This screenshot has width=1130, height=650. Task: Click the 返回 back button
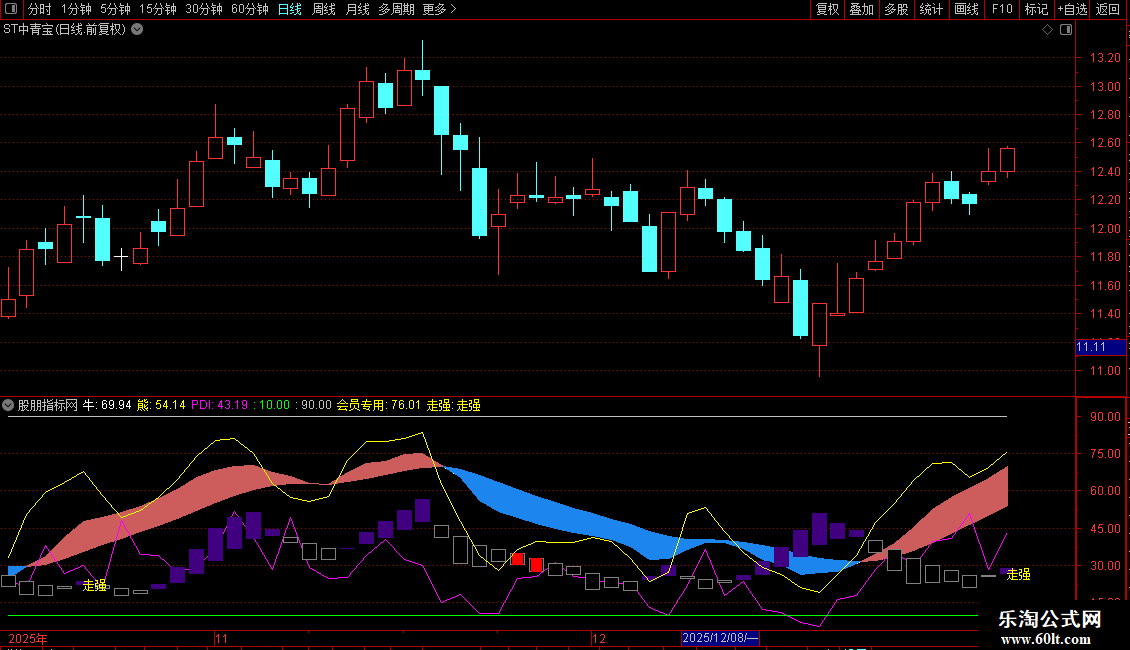click(x=1108, y=9)
